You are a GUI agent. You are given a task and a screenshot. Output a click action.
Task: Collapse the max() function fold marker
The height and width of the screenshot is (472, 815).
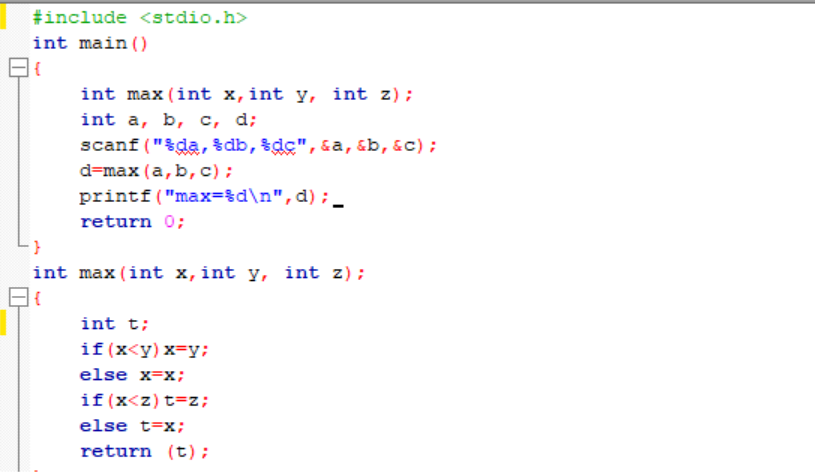pos(19,297)
